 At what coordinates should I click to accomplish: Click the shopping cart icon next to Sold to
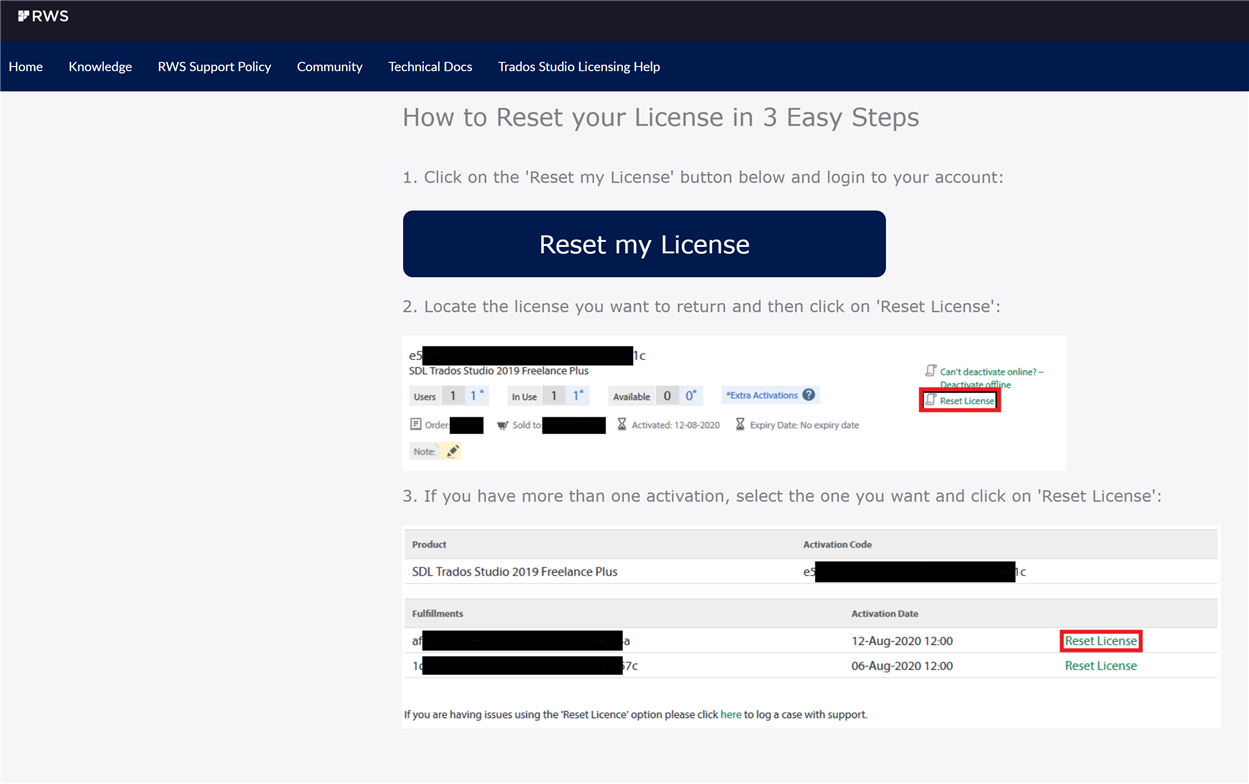503,424
